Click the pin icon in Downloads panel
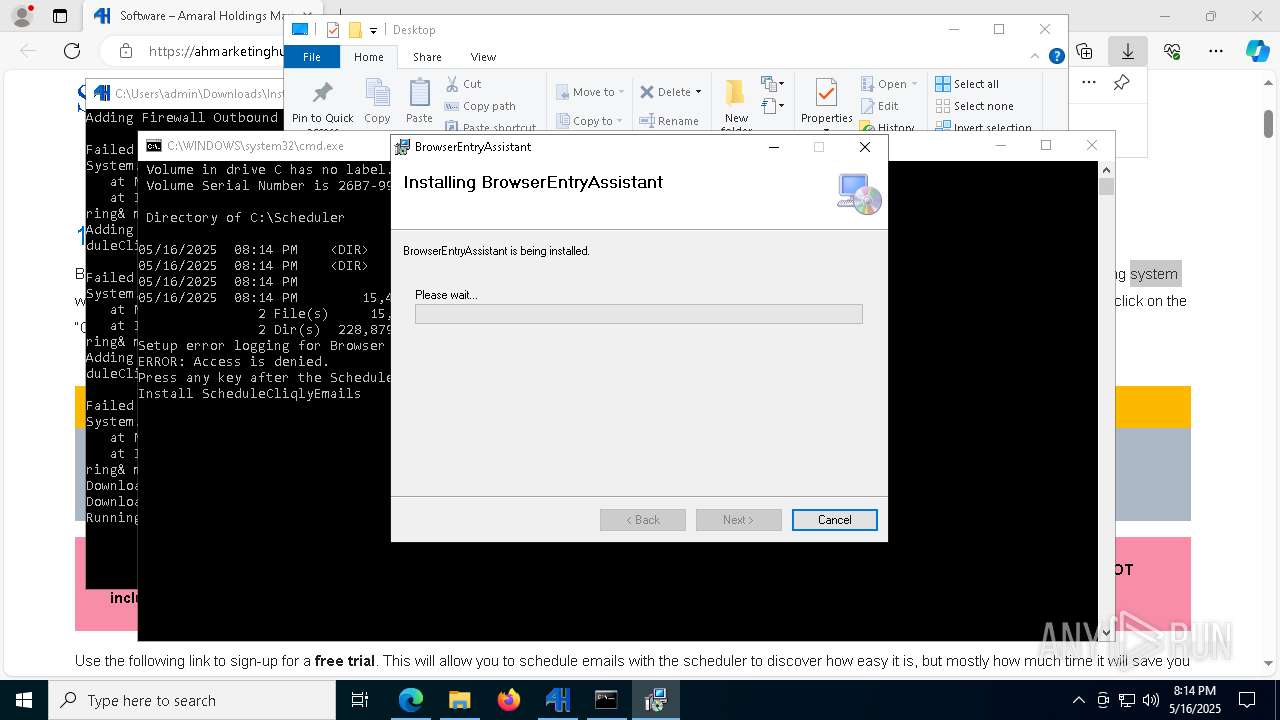1280x720 pixels. tap(1121, 83)
